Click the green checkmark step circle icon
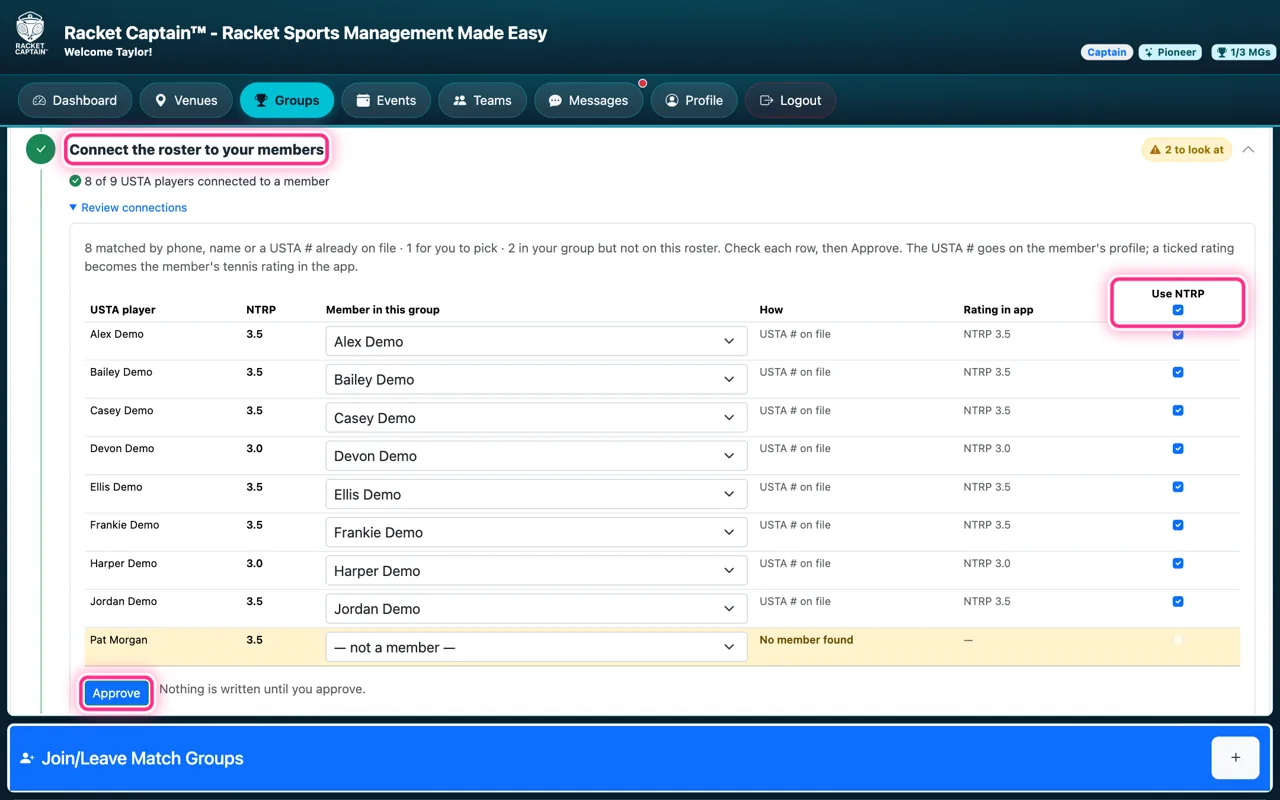This screenshot has width=1280, height=800. click(40, 149)
